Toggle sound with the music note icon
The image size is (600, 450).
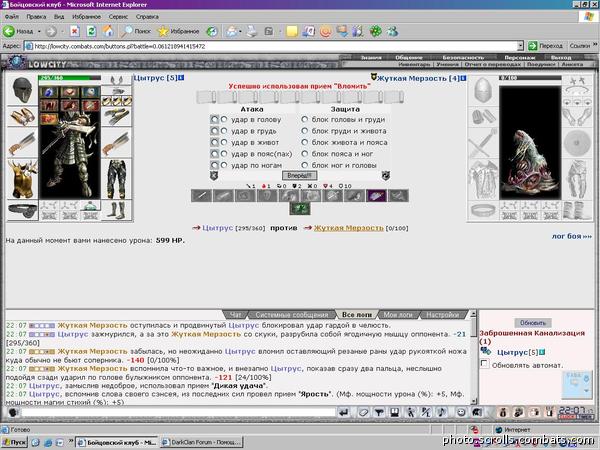(x=441, y=412)
